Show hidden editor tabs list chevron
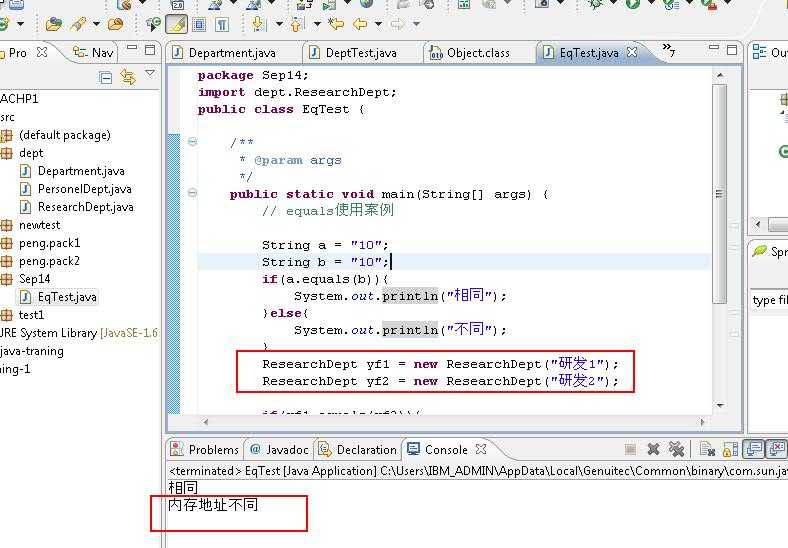The image size is (788, 548). coord(668,49)
